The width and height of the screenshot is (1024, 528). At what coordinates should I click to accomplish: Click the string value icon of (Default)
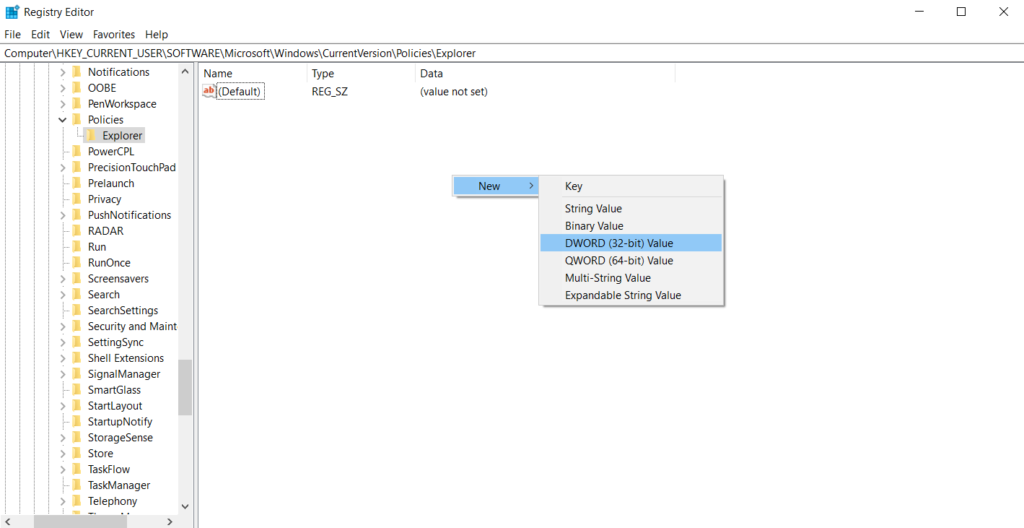209,91
